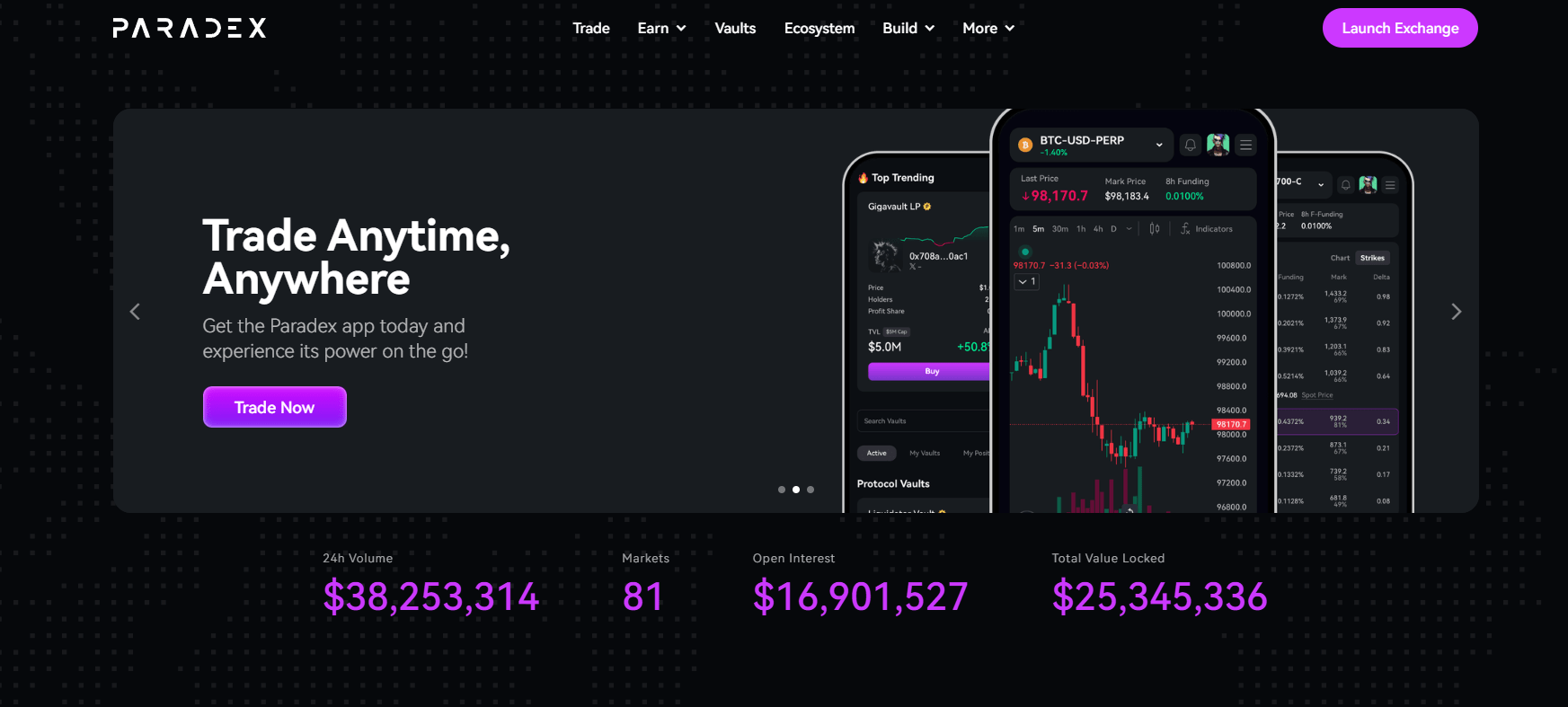The height and width of the screenshot is (707, 1568).
Task: Open the BTC-USD-PERP market dropdown chevron
Action: coord(1159,145)
